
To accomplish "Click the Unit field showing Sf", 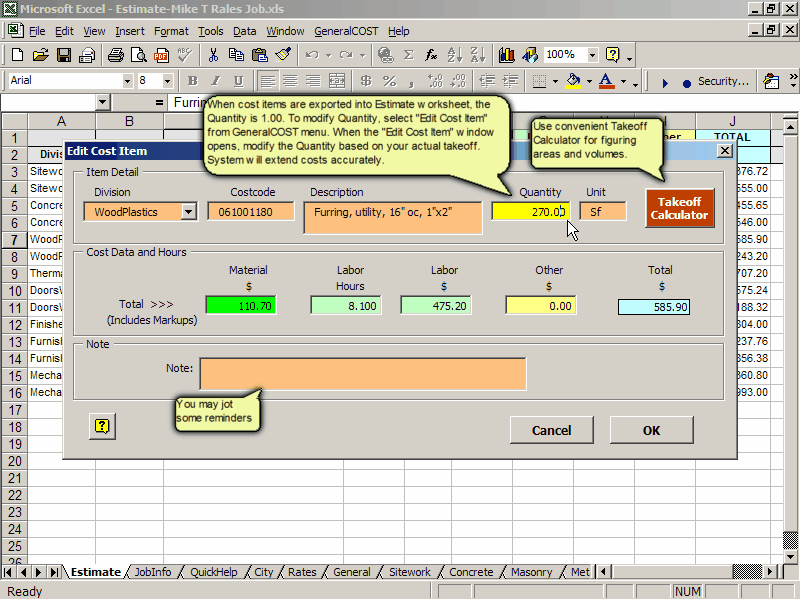I will point(603,211).
